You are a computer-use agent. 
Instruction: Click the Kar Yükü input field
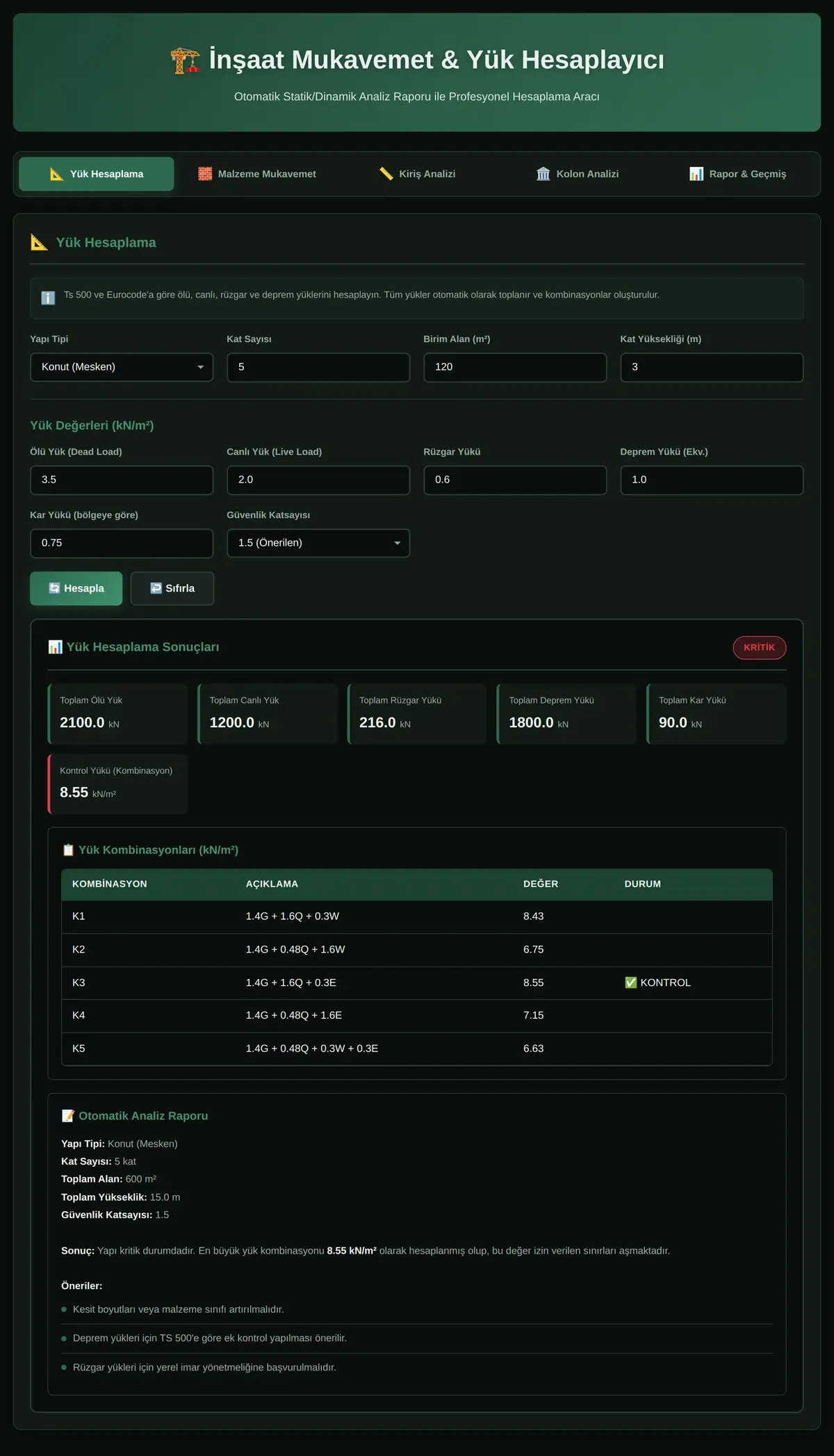pos(122,543)
